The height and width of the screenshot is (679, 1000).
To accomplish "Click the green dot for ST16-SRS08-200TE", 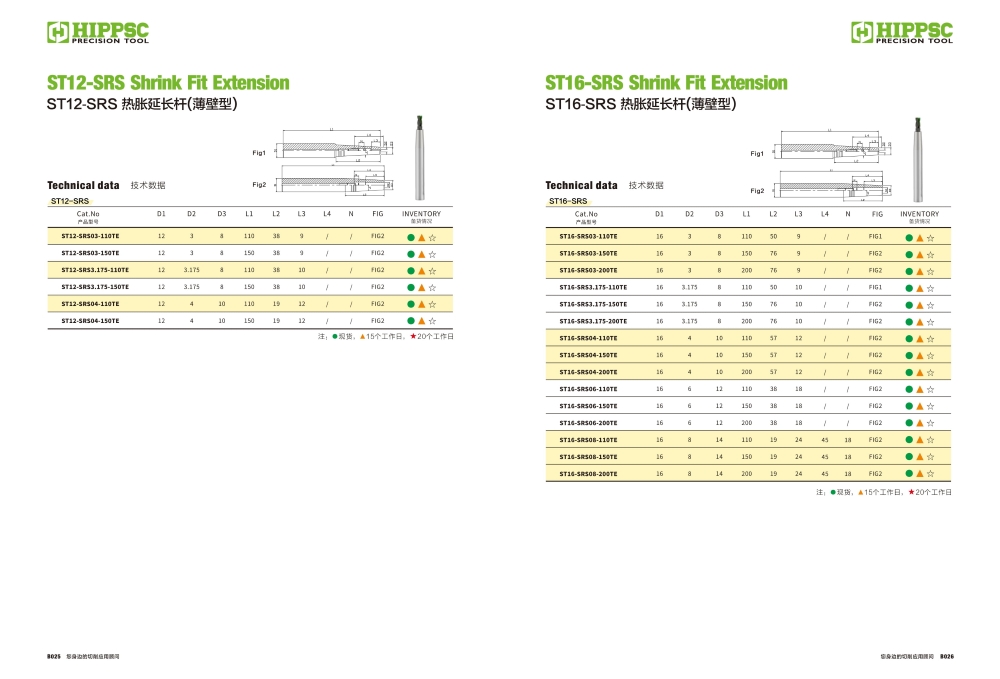I will (x=909, y=474).
